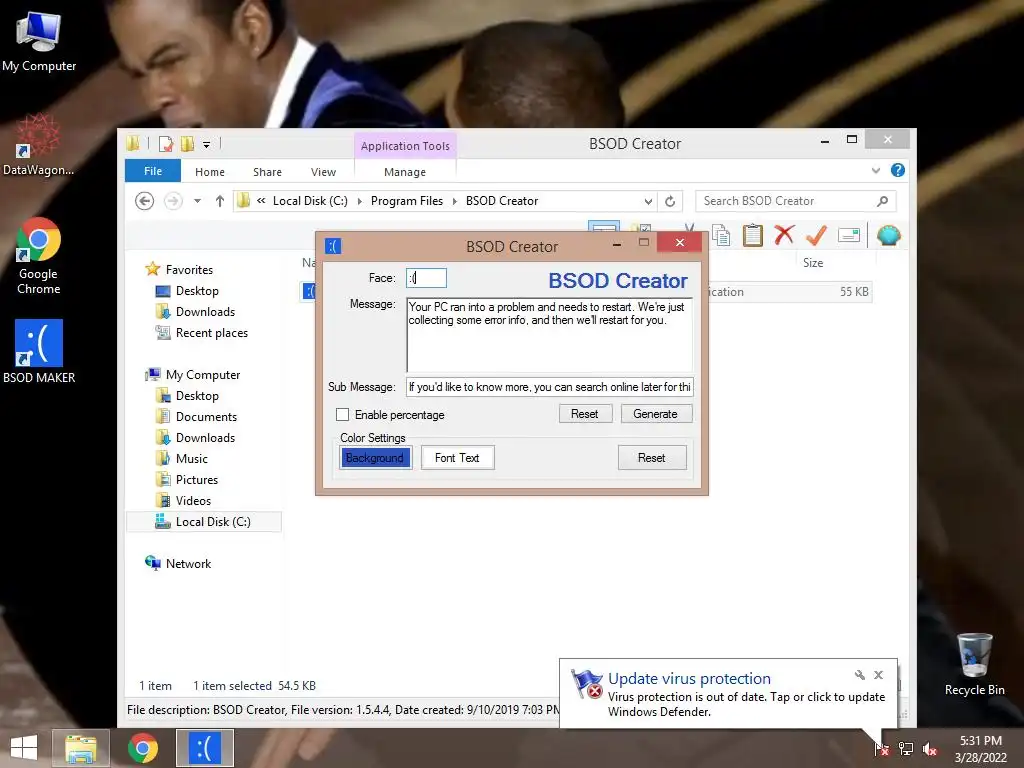Pick the Font Text color button
Screen dimensions: 1024x768
457,458
